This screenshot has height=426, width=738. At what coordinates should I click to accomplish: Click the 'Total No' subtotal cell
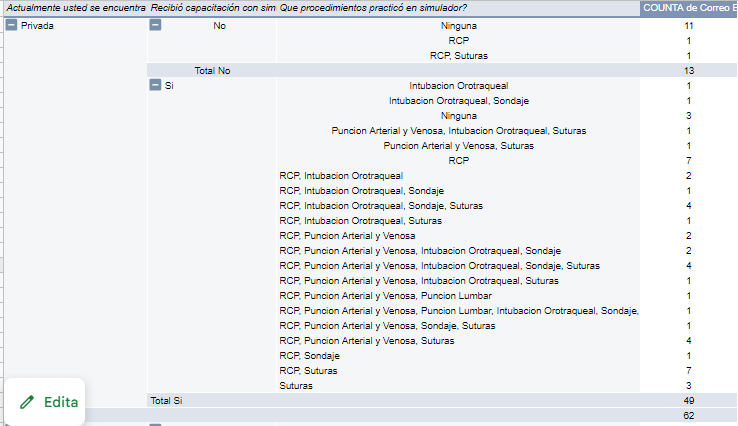[x=212, y=71]
